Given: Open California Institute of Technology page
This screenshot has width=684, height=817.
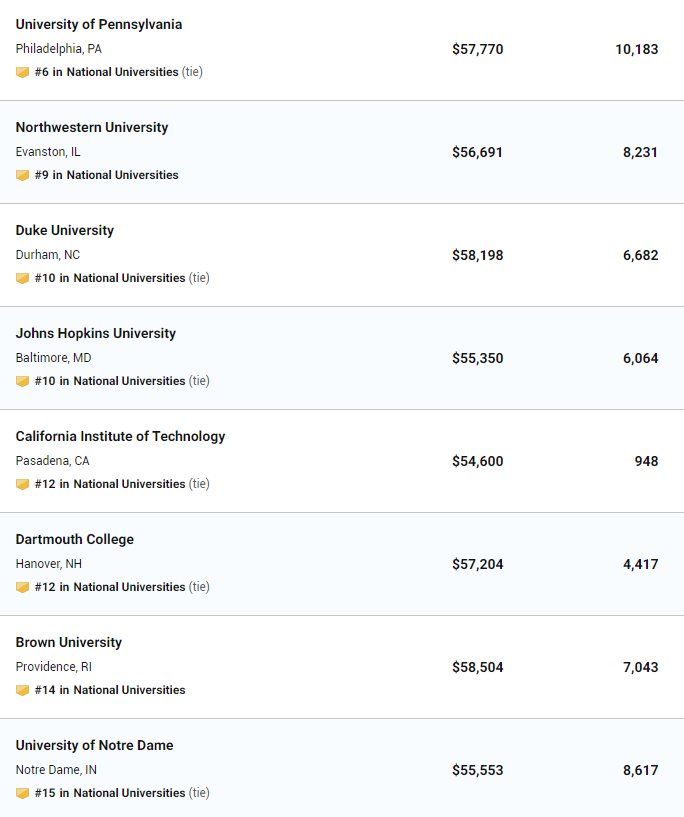Looking at the screenshot, I should [x=120, y=437].
